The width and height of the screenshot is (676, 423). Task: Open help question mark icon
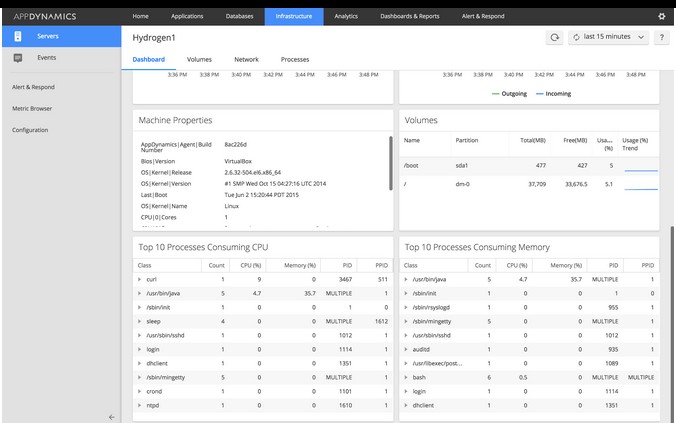pyautogui.click(x=661, y=37)
